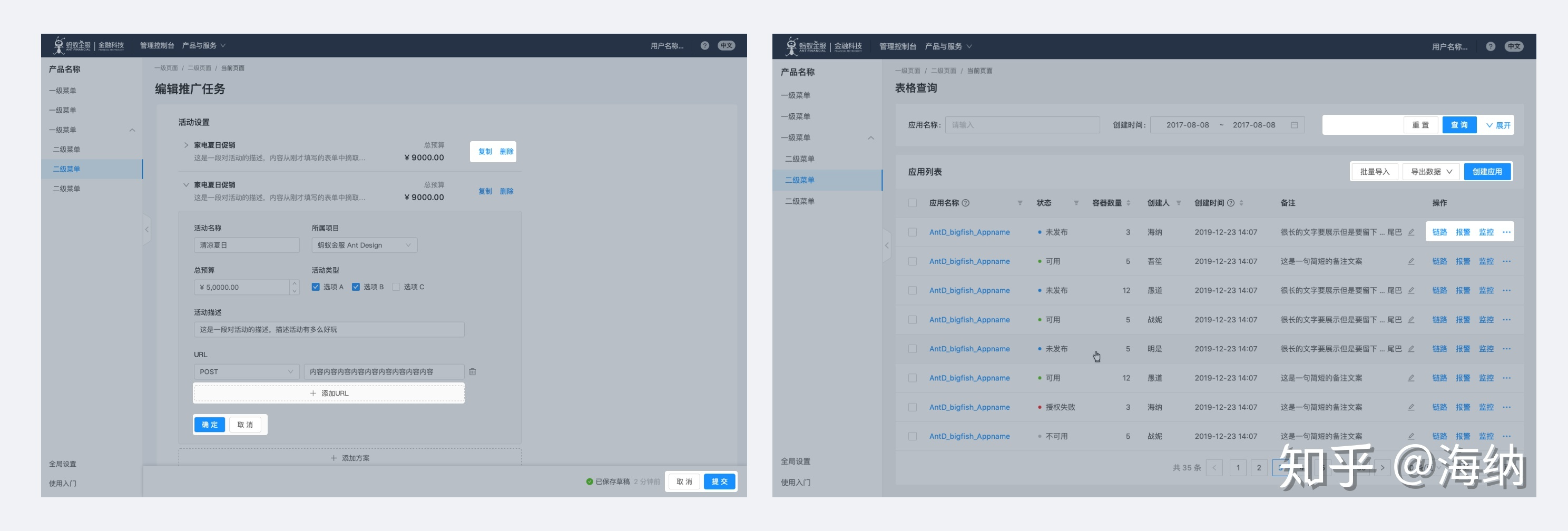Click the blue 提交 button

click(x=720, y=481)
